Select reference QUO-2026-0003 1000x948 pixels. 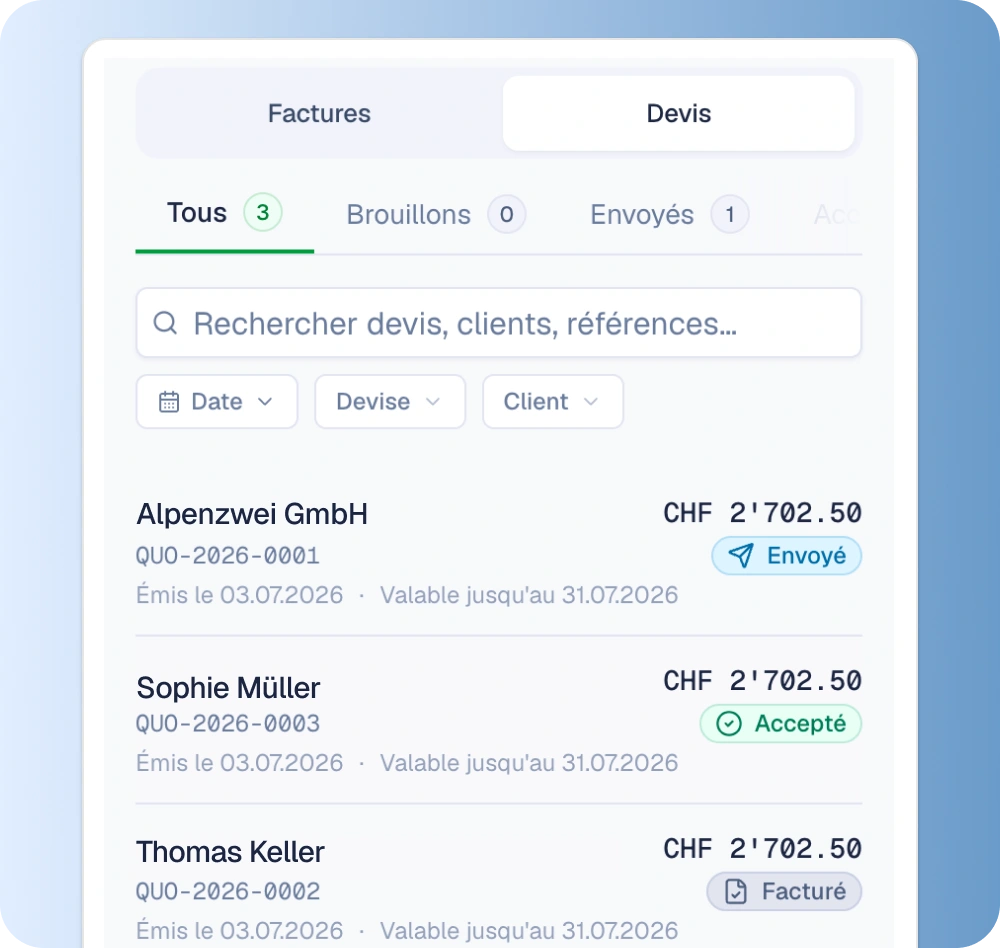(x=228, y=723)
